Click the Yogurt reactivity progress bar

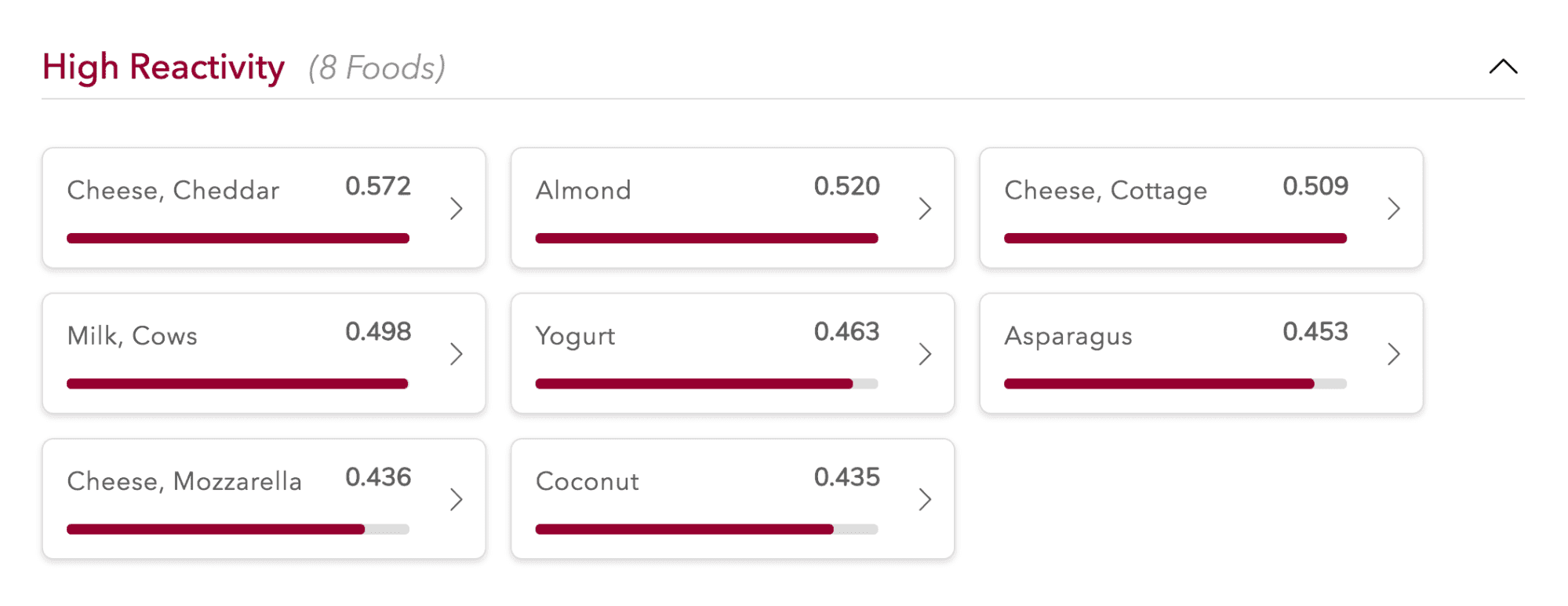point(706,384)
